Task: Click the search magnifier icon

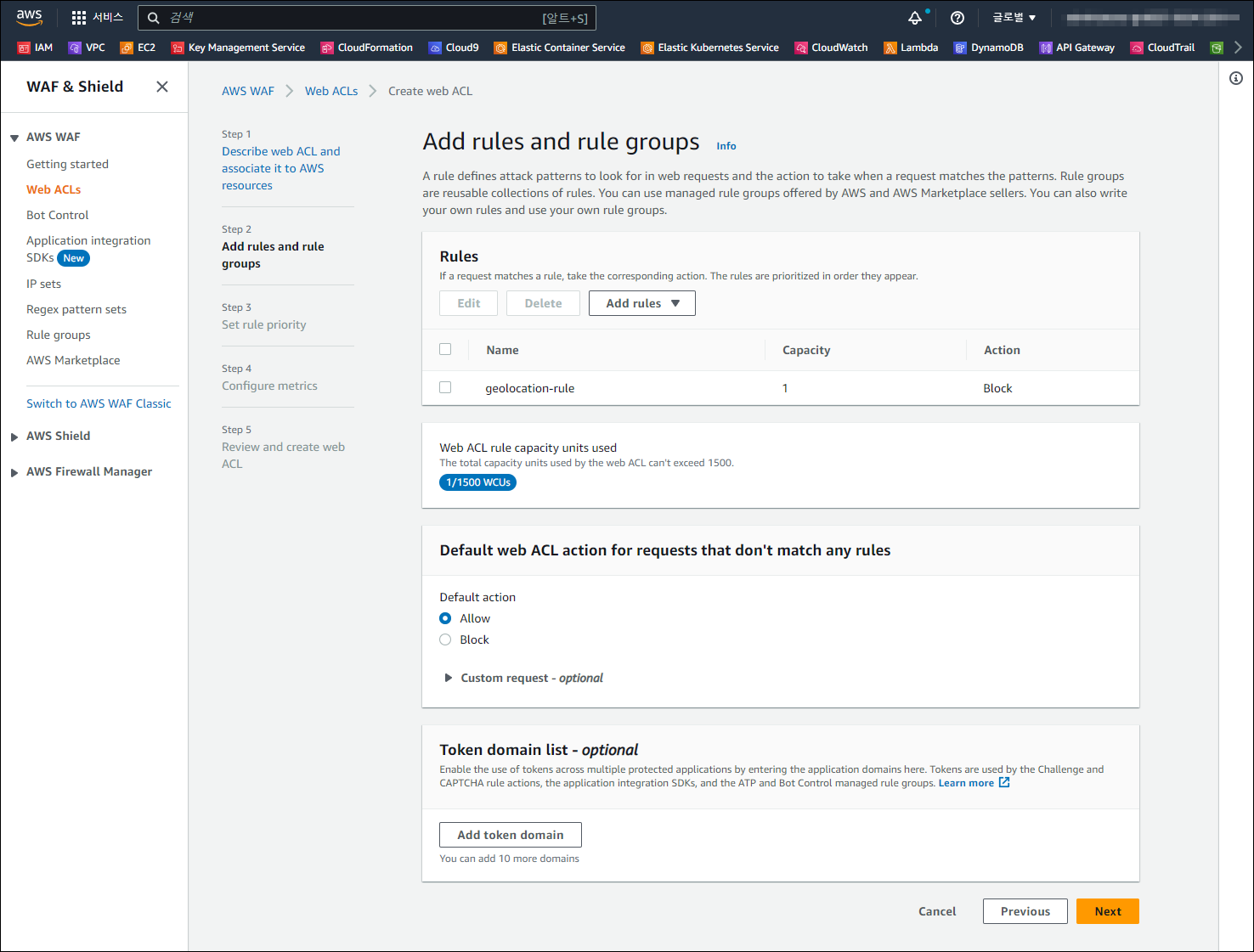Action: pos(154,18)
